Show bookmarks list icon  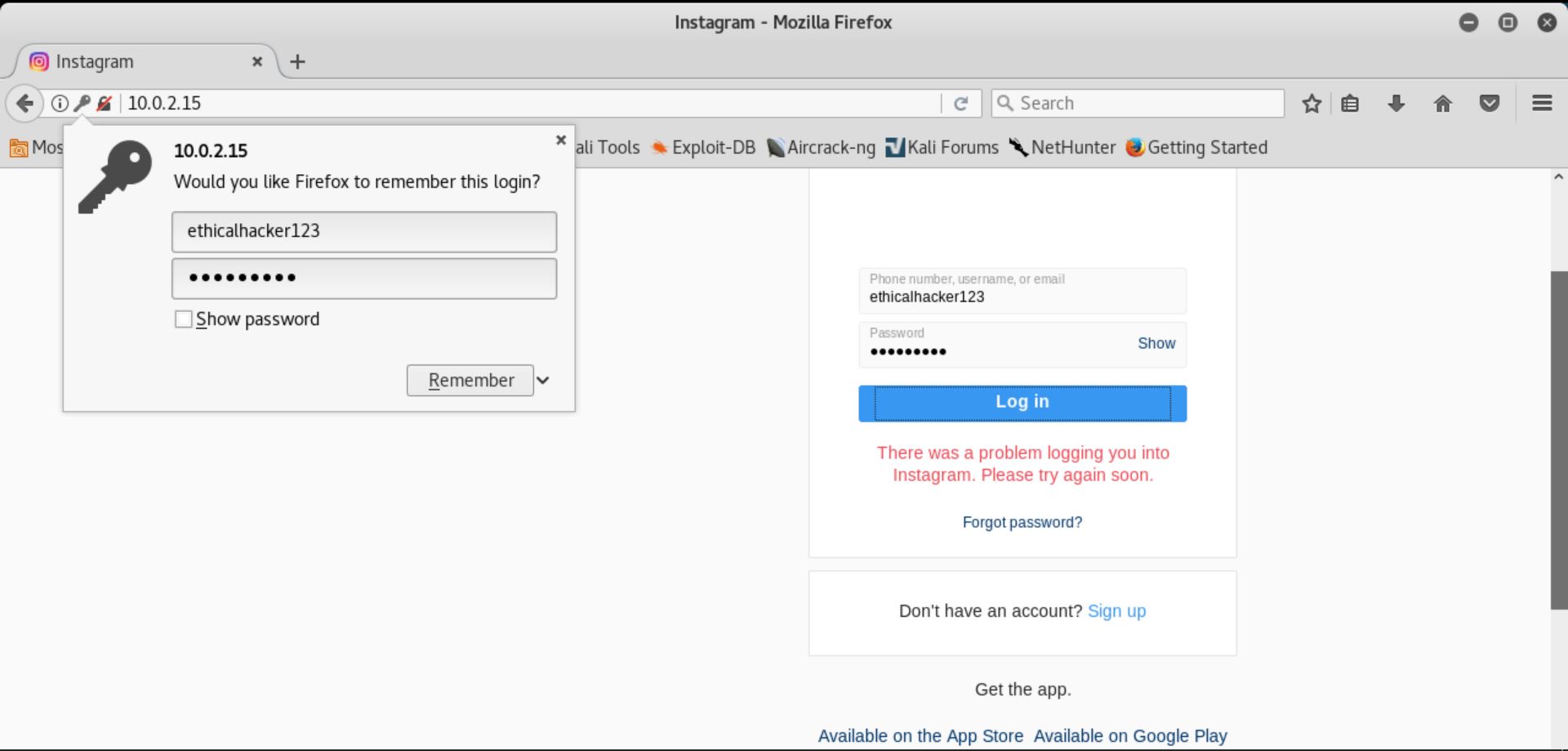pyautogui.click(x=1350, y=103)
